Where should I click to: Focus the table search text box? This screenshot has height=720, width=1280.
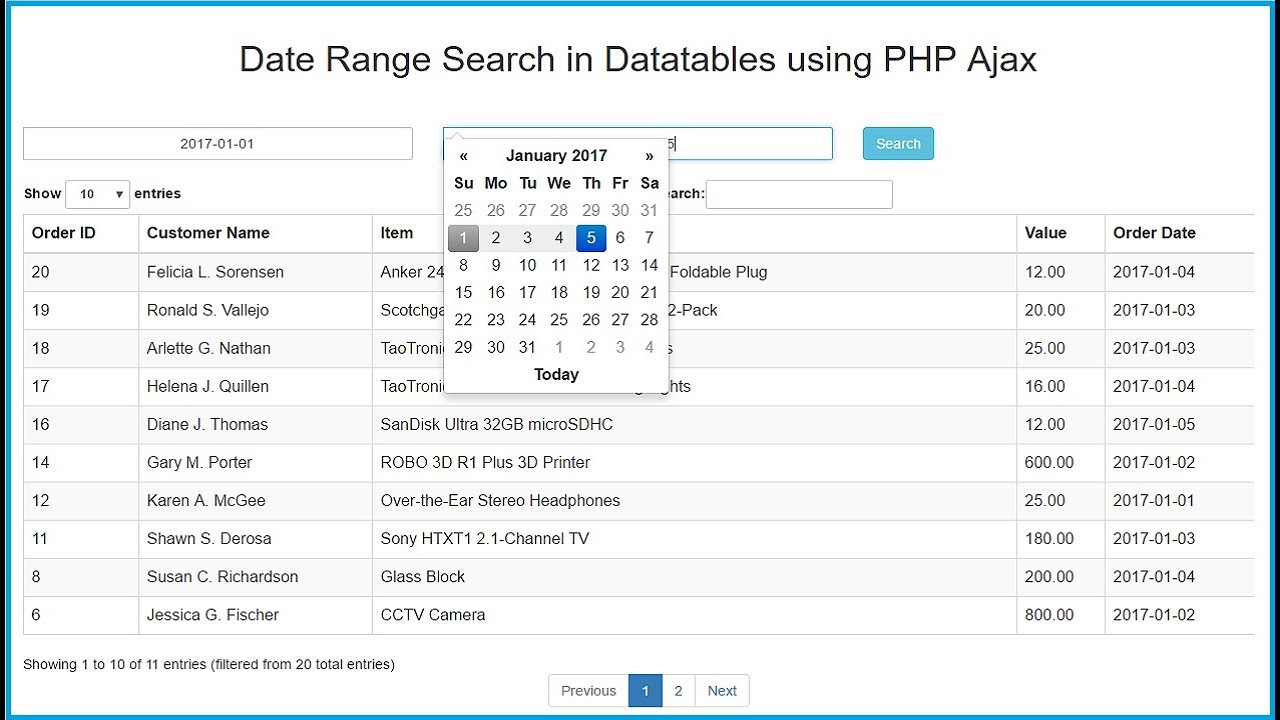(799, 194)
